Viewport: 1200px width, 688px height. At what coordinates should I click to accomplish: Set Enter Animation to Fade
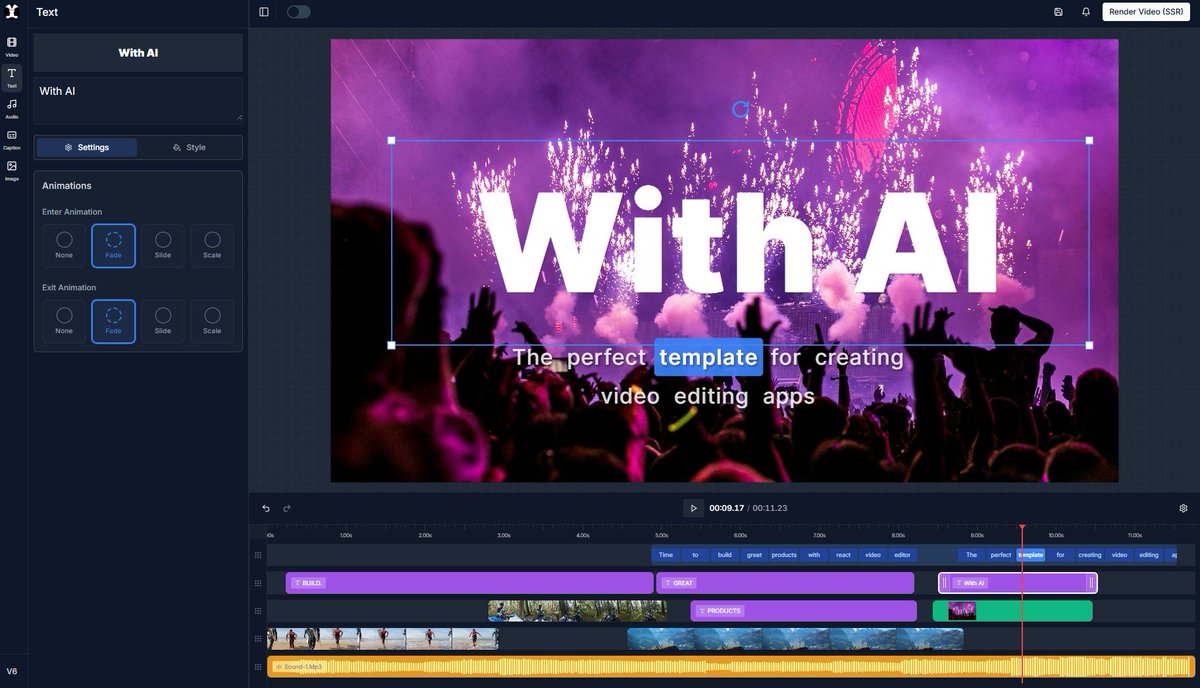coord(113,245)
